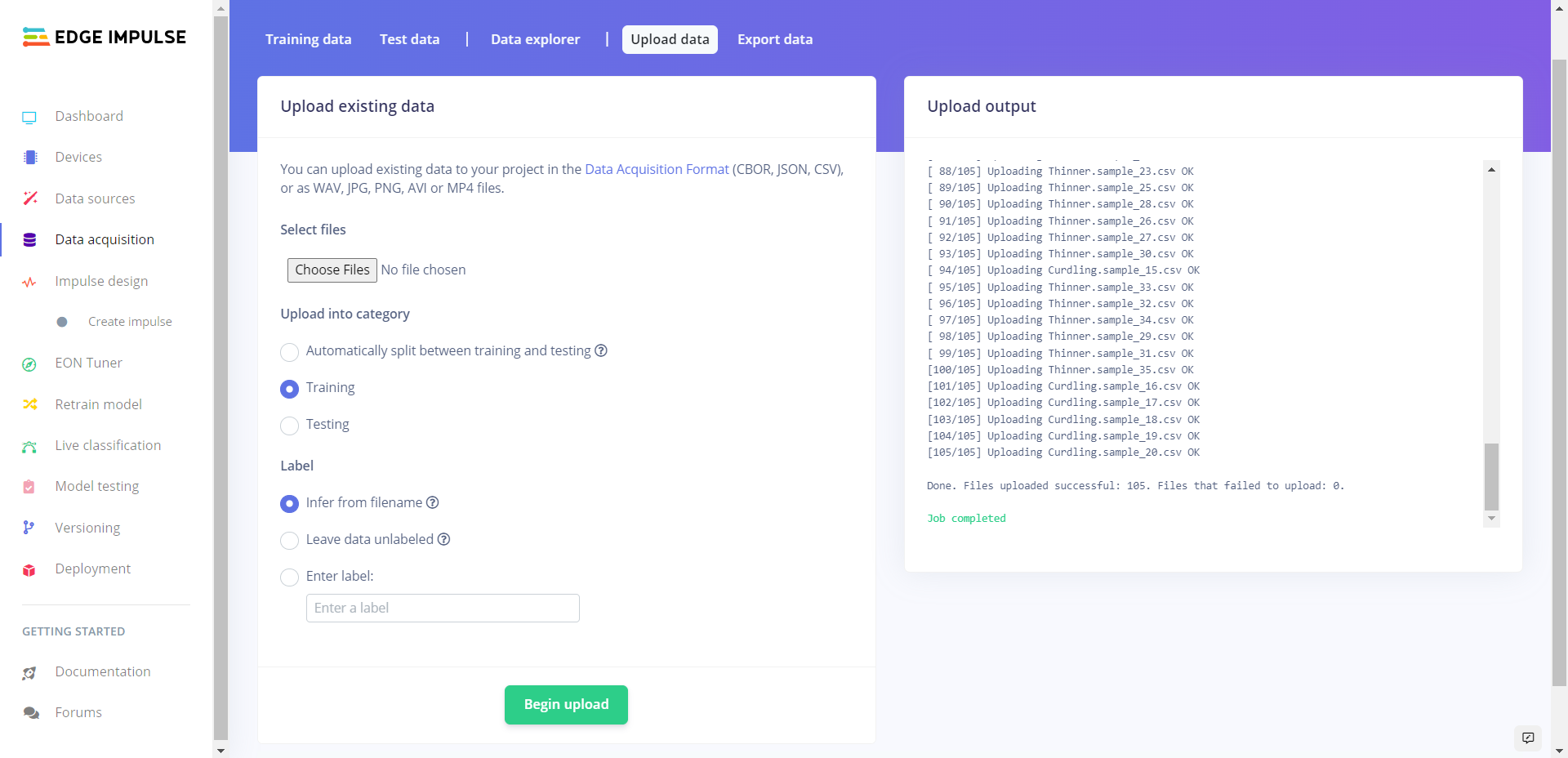Open the Retrain model page
Viewport: 1568px width, 758px height.
pyautogui.click(x=98, y=404)
